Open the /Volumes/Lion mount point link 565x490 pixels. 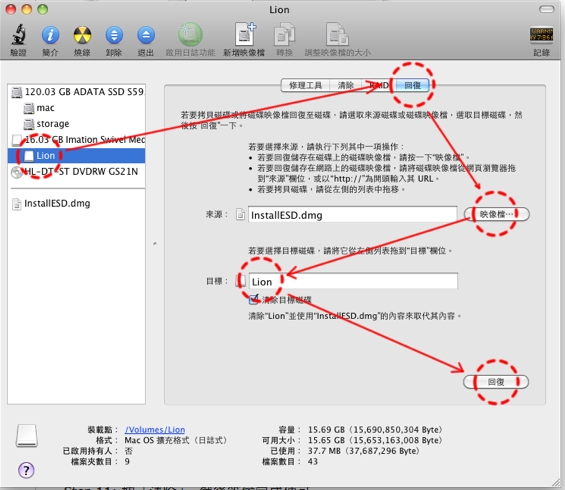pyautogui.click(x=155, y=430)
